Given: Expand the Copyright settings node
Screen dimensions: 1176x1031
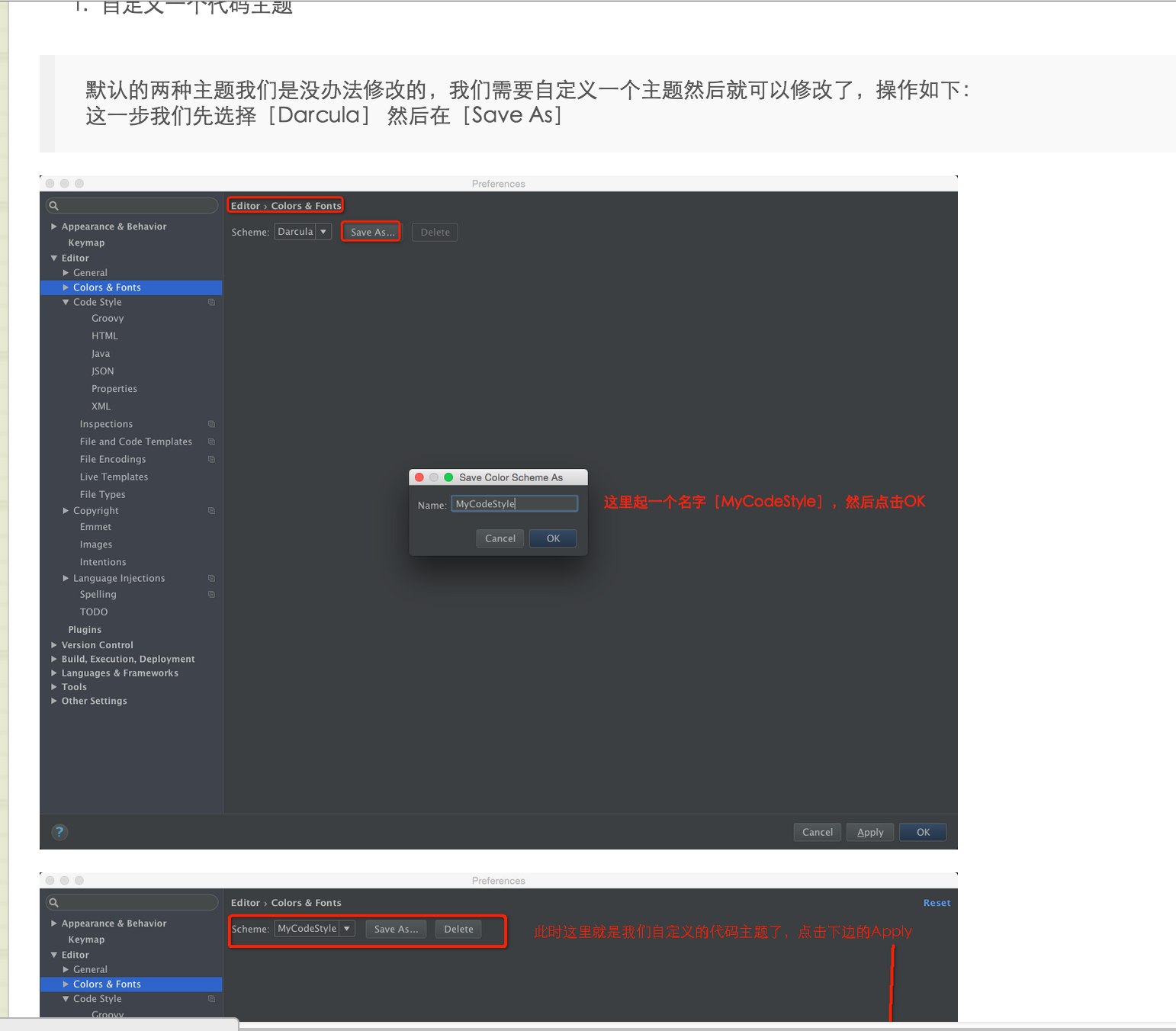Looking at the screenshot, I should point(66,511).
